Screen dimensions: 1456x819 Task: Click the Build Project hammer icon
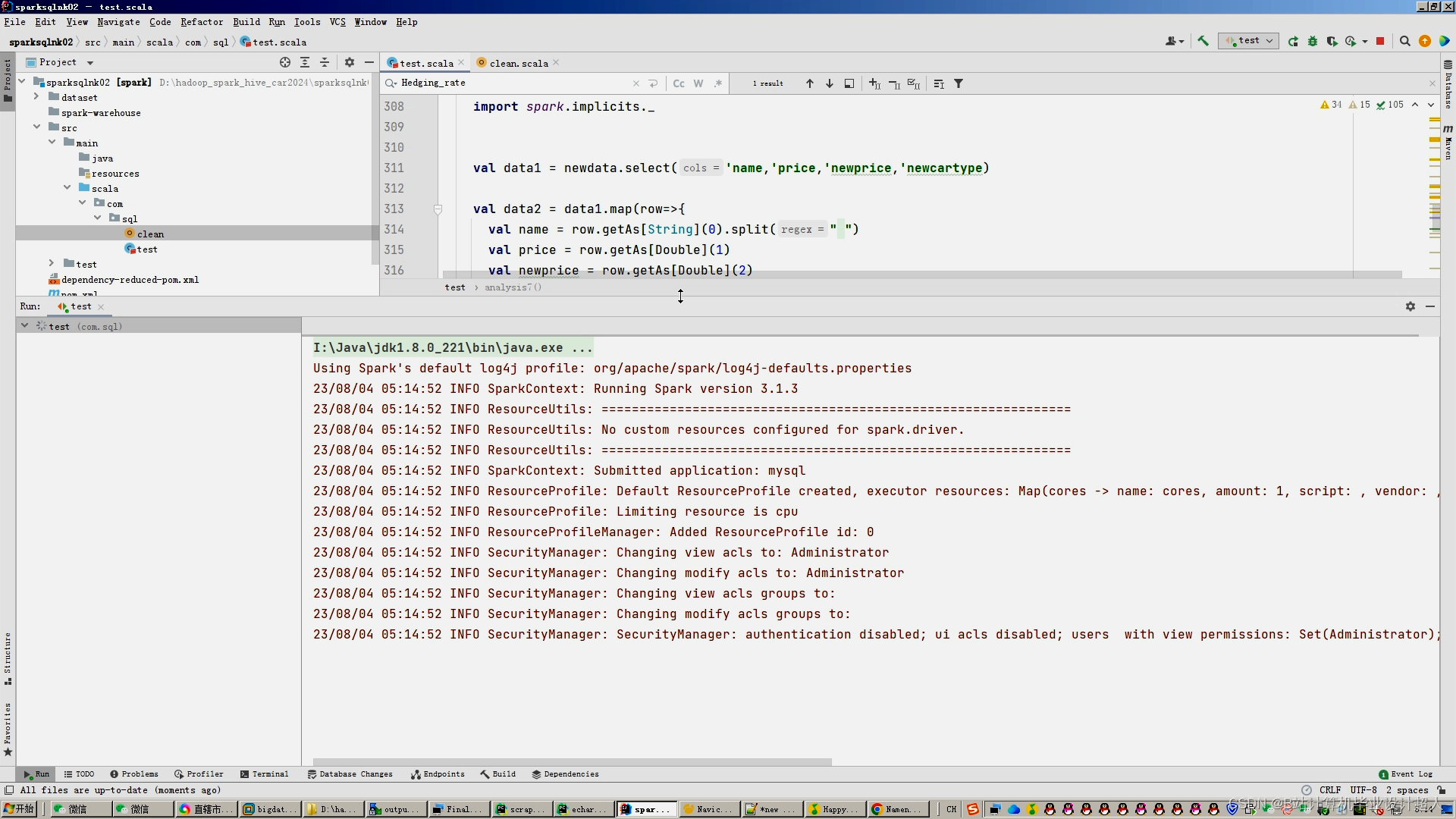(1203, 41)
